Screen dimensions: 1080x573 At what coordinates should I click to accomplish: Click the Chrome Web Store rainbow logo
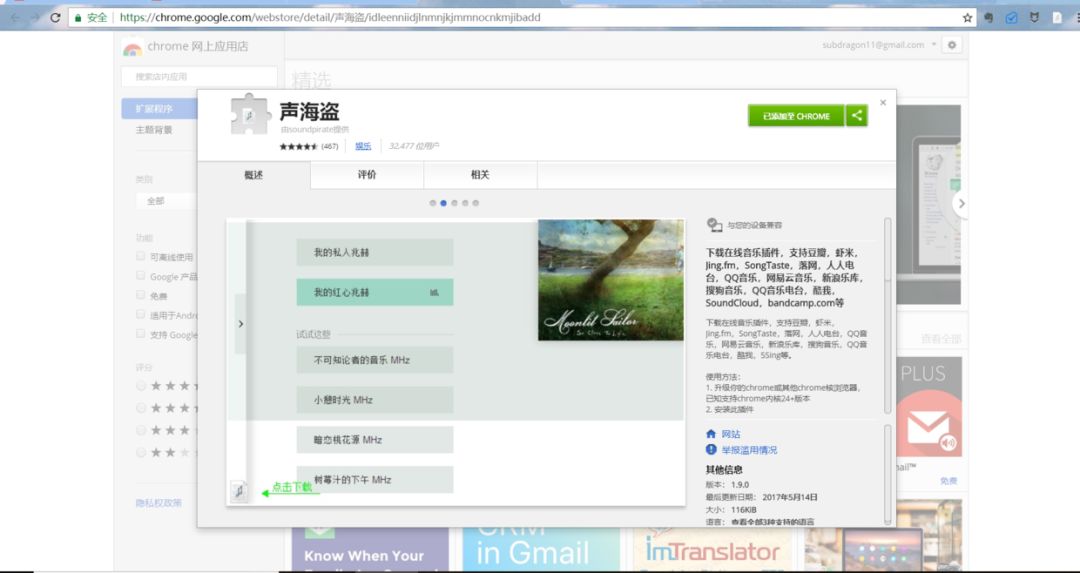(132, 48)
